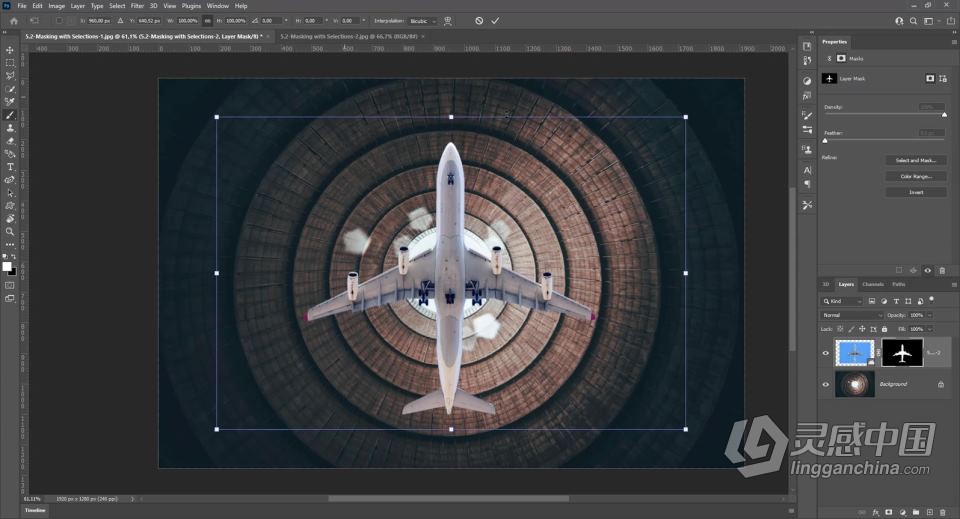Image resolution: width=960 pixels, height=519 pixels.
Task: Open the Adjustments collapsed panel icon
Action: pyautogui.click(x=807, y=81)
